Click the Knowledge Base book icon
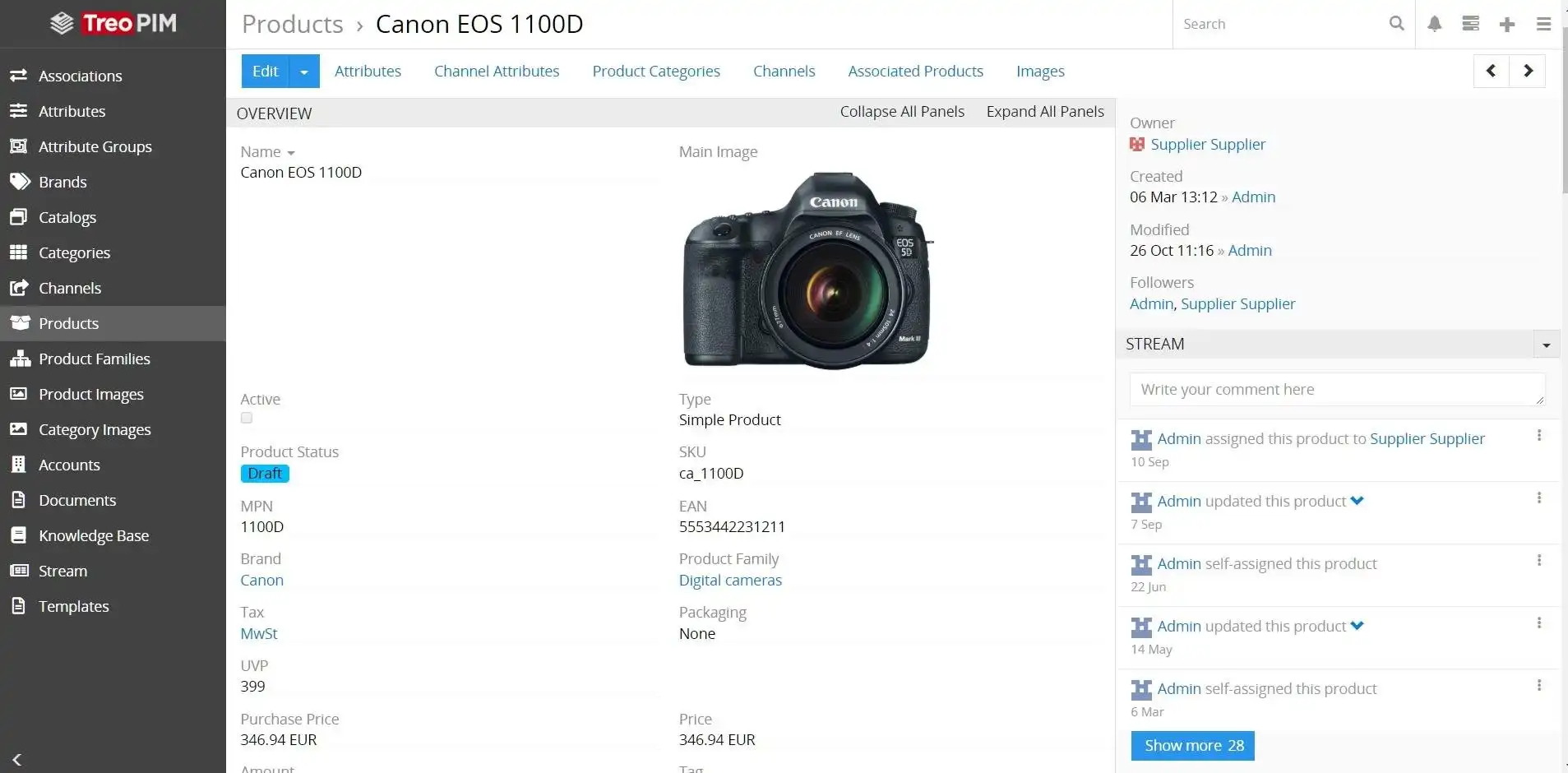 pyautogui.click(x=19, y=535)
